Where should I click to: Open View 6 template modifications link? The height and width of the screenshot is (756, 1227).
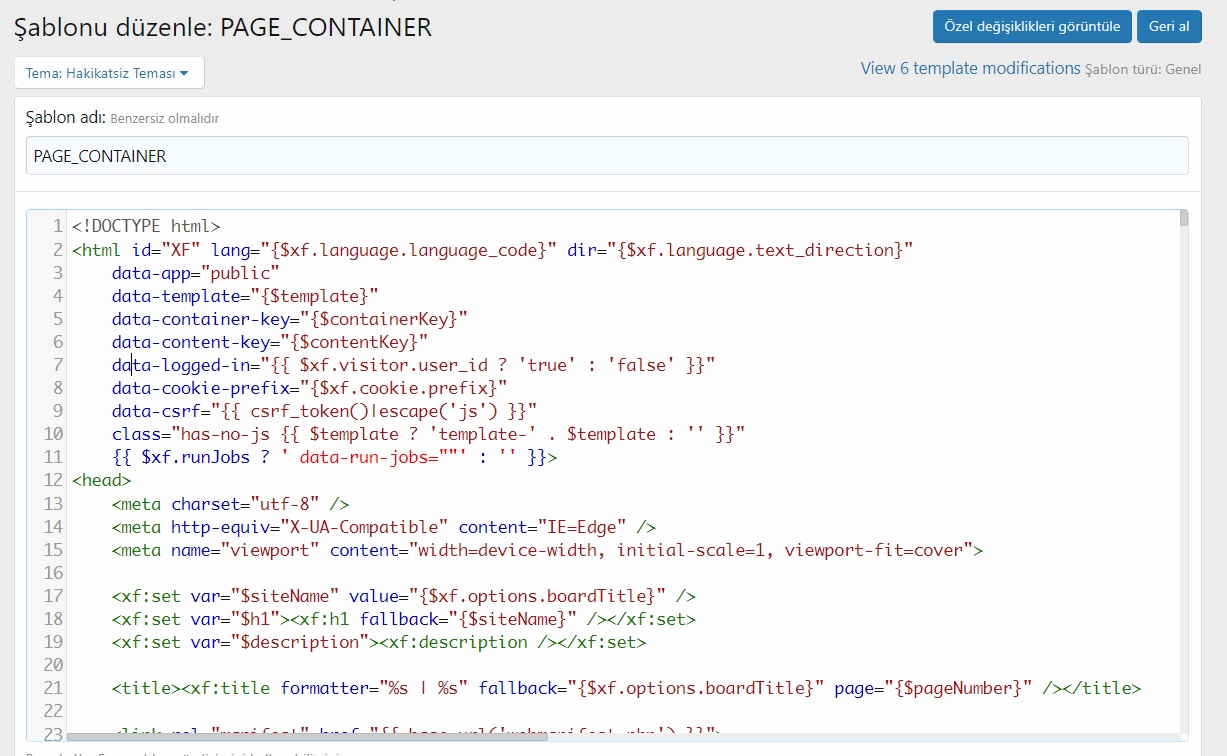pos(970,69)
